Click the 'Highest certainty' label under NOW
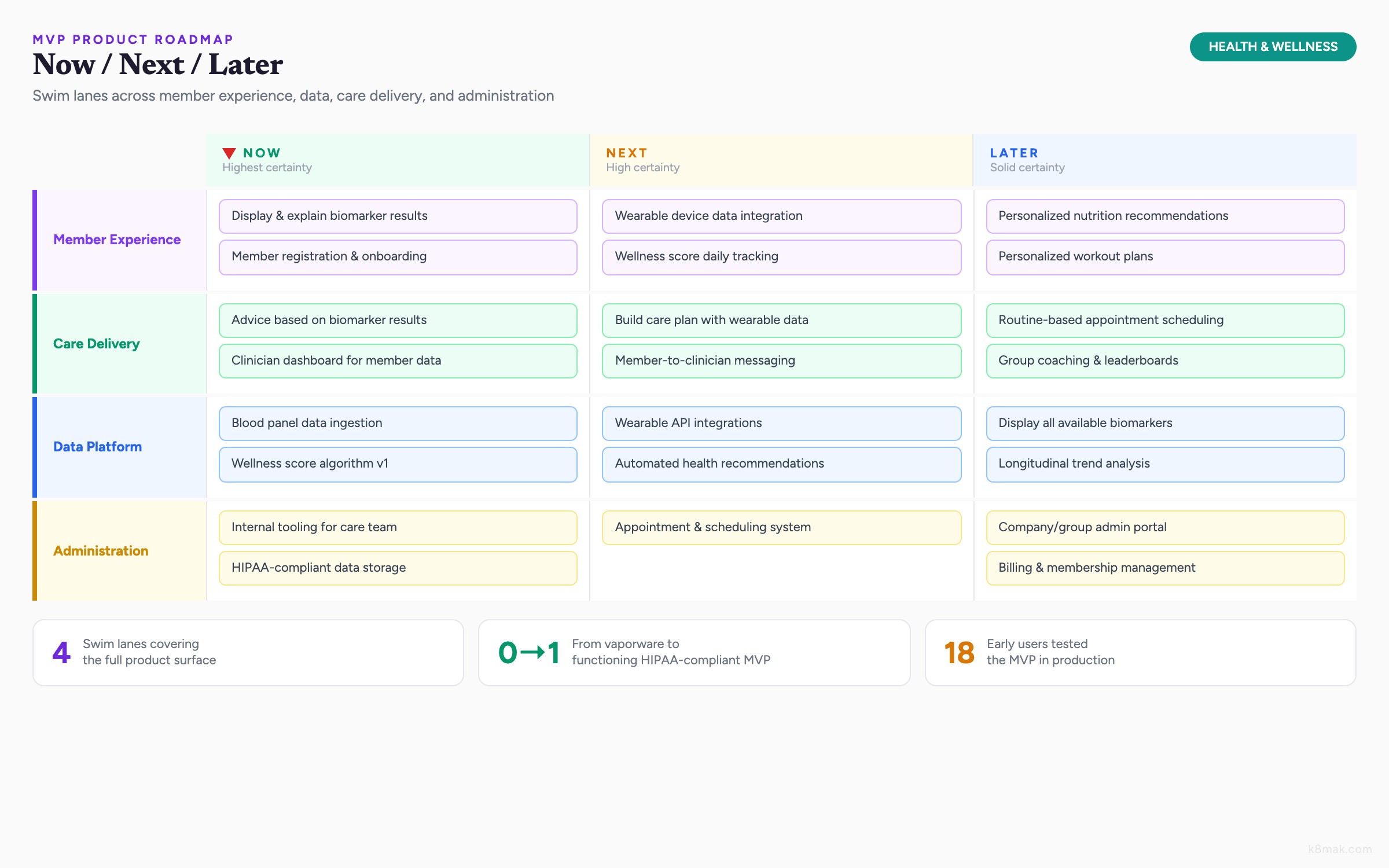Image resolution: width=1389 pixels, height=868 pixels. [267, 168]
